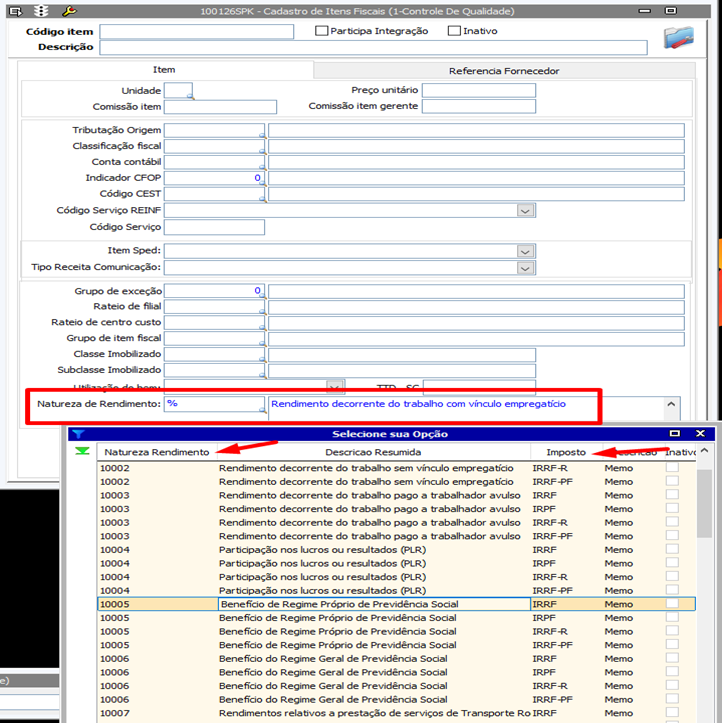Toggle Inativo checkbox for 10006 IRRF-PF row
The image size is (722, 723).
[x=672, y=699]
